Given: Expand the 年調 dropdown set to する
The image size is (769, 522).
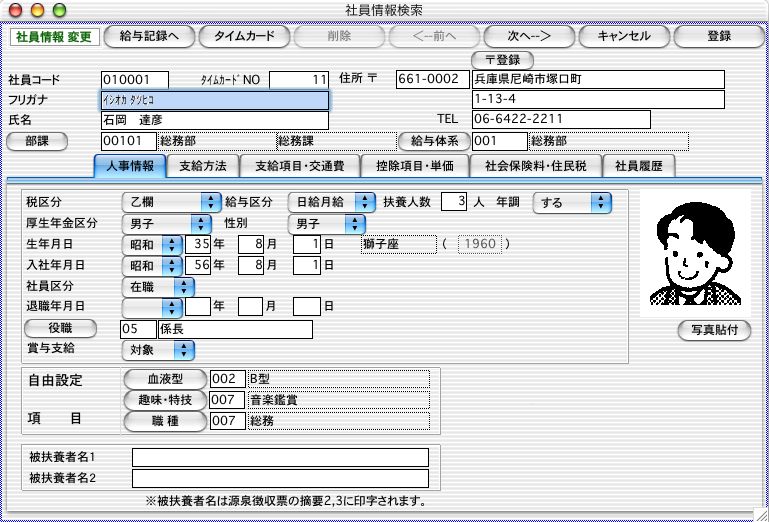Looking at the screenshot, I should [571, 203].
